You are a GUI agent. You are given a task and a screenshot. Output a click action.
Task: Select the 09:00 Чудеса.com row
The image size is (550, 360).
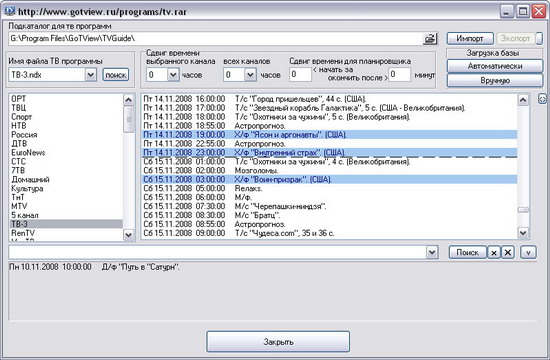(330, 233)
